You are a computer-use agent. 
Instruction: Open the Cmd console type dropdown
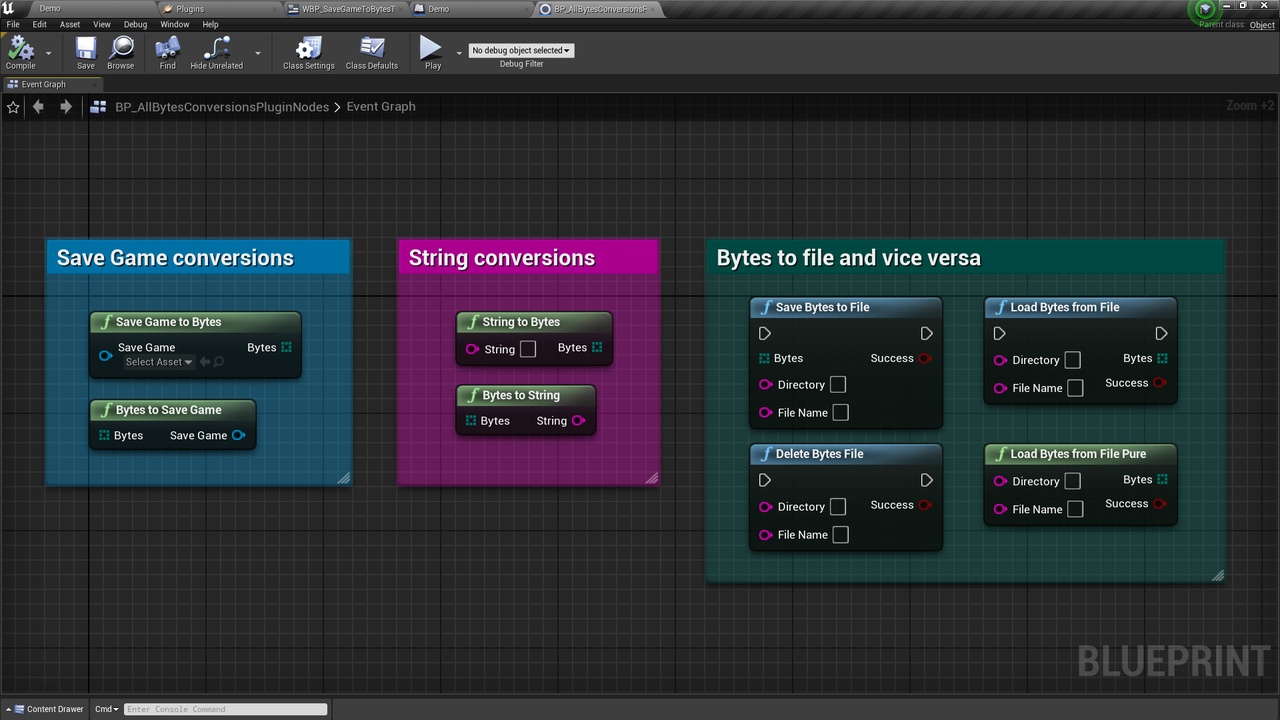point(106,709)
